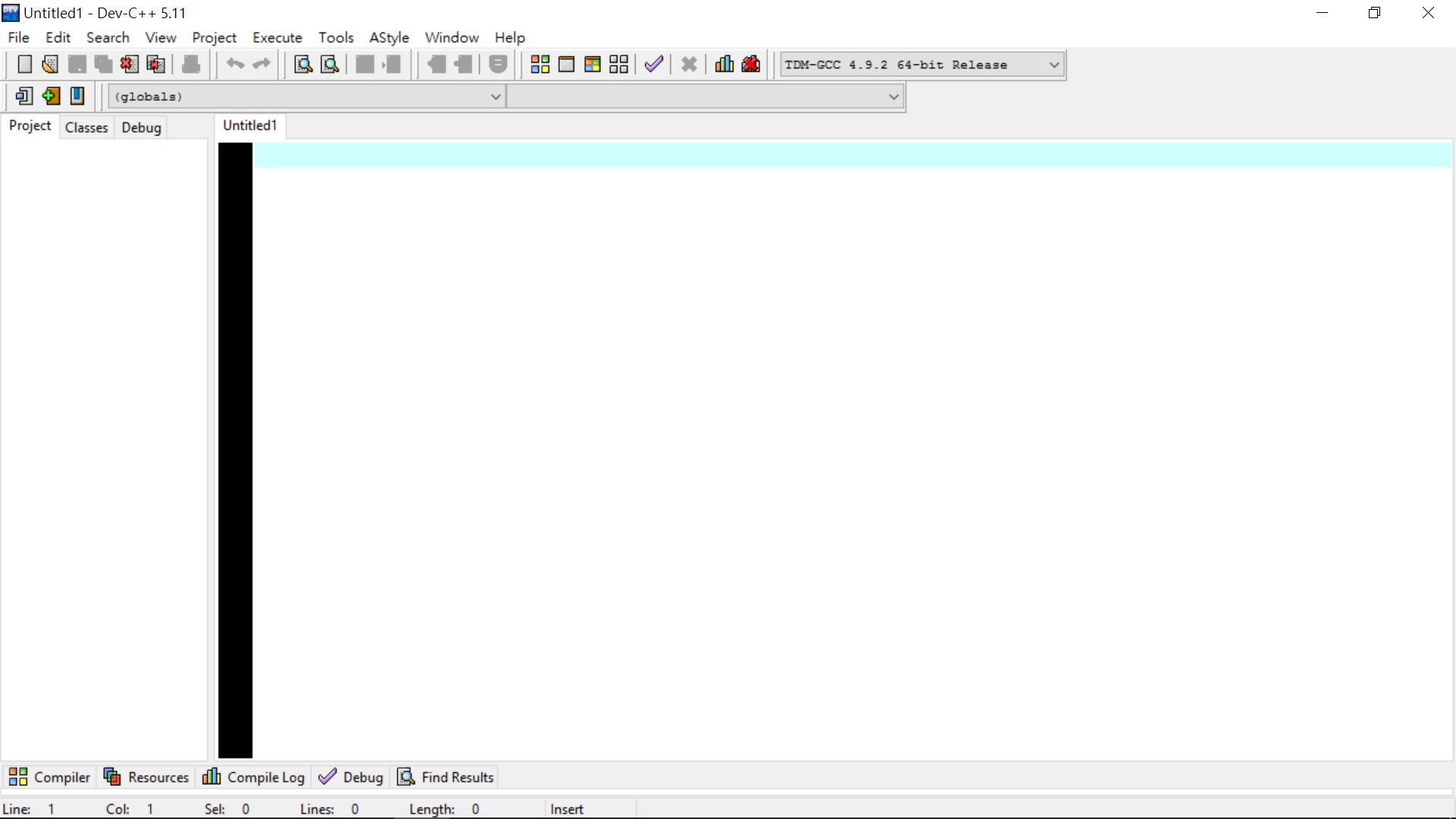Click the Open file icon
Screen dimensions: 1456x819
point(50,64)
